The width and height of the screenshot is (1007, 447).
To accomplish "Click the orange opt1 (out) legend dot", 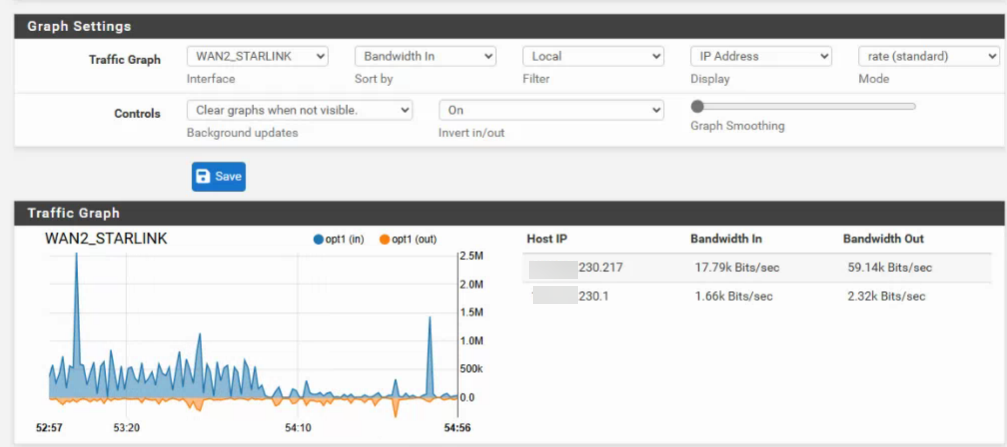I will [385, 240].
